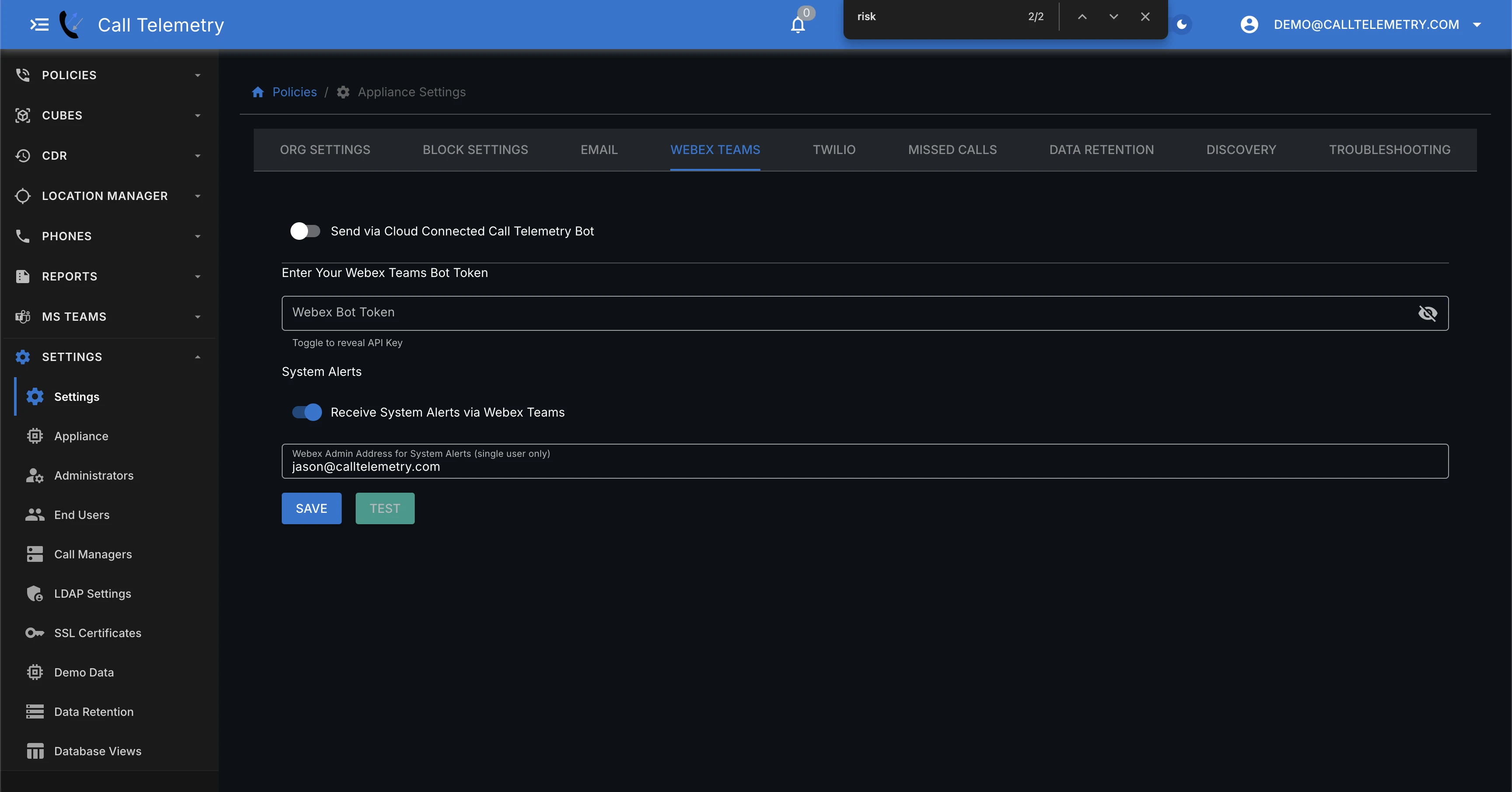Image resolution: width=1512 pixels, height=792 pixels.
Task: Expand the MS Teams menu arrow
Action: click(x=198, y=317)
